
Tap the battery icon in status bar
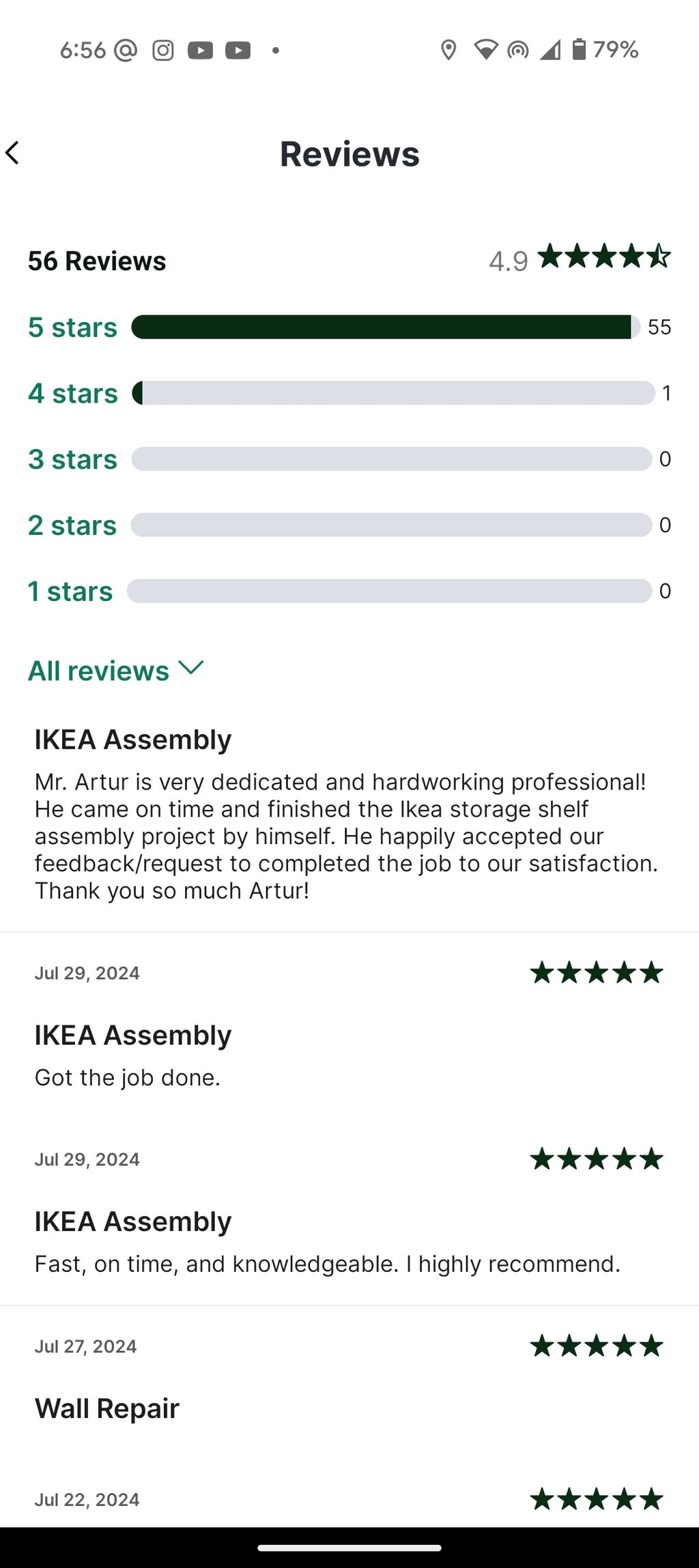(x=579, y=49)
